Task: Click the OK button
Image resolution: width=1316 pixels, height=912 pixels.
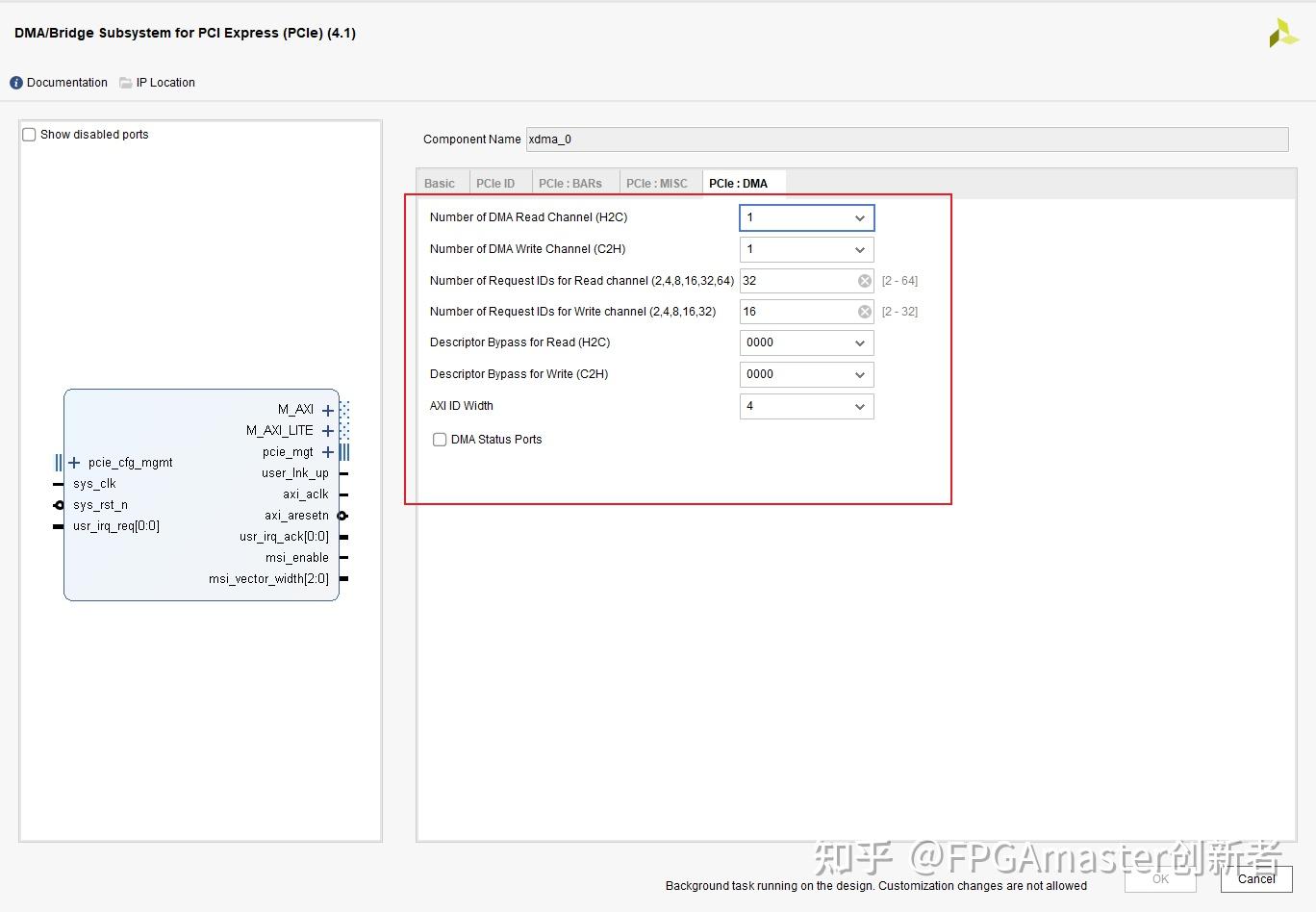Action: tap(1159, 878)
